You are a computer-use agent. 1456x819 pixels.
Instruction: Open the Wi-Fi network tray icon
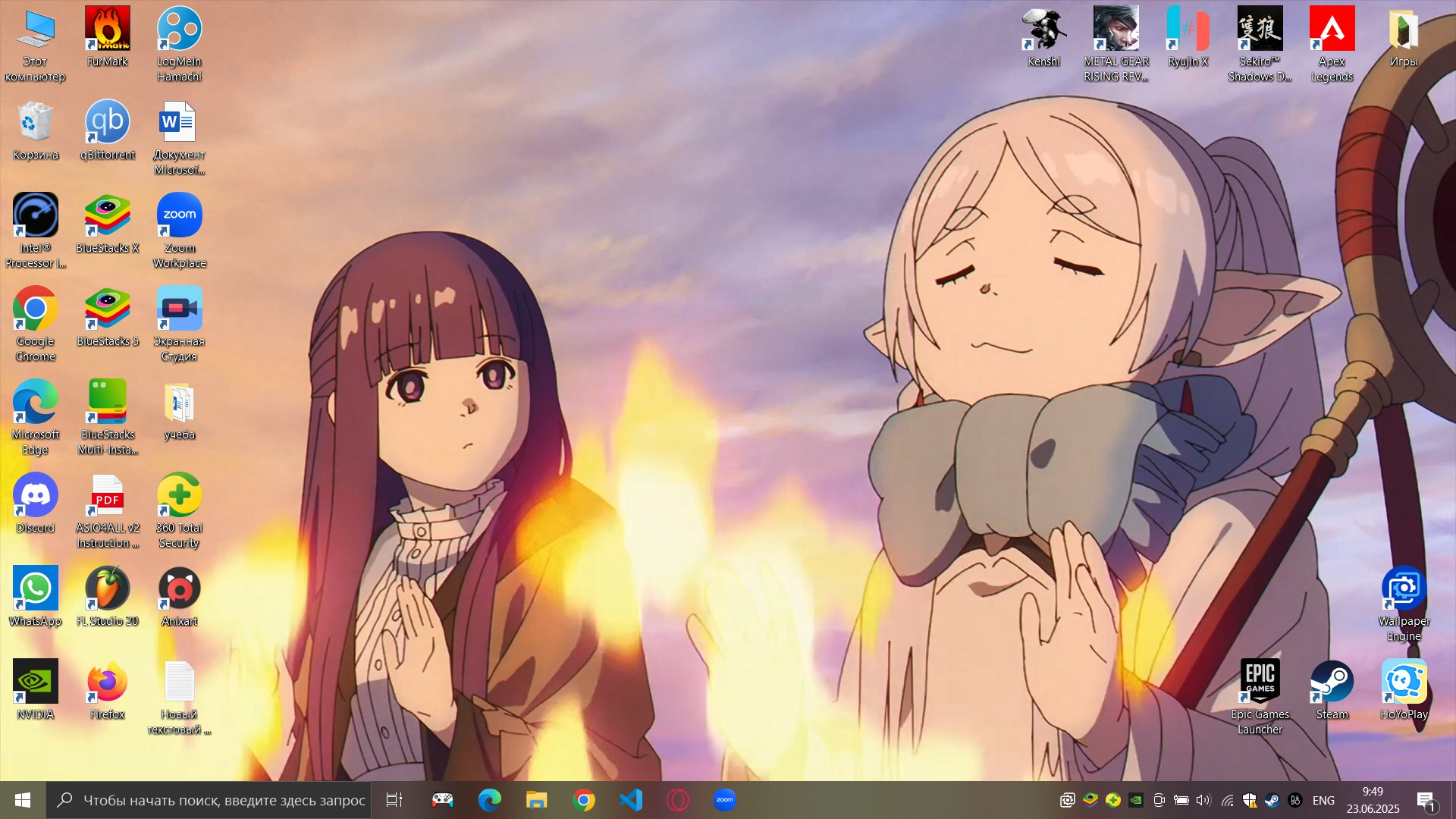(x=1226, y=800)
